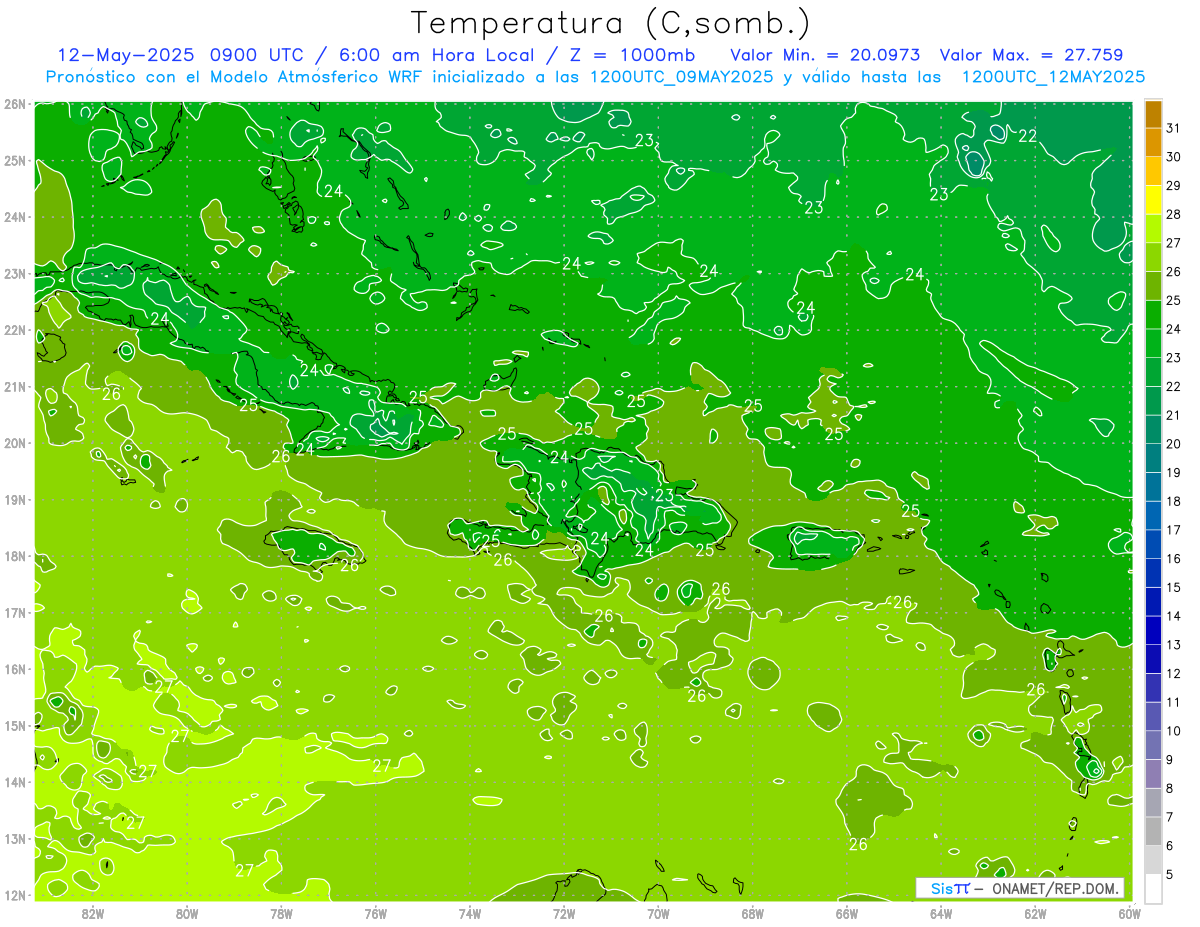
Task: Click the legend value '15'
Action: 1174,587
